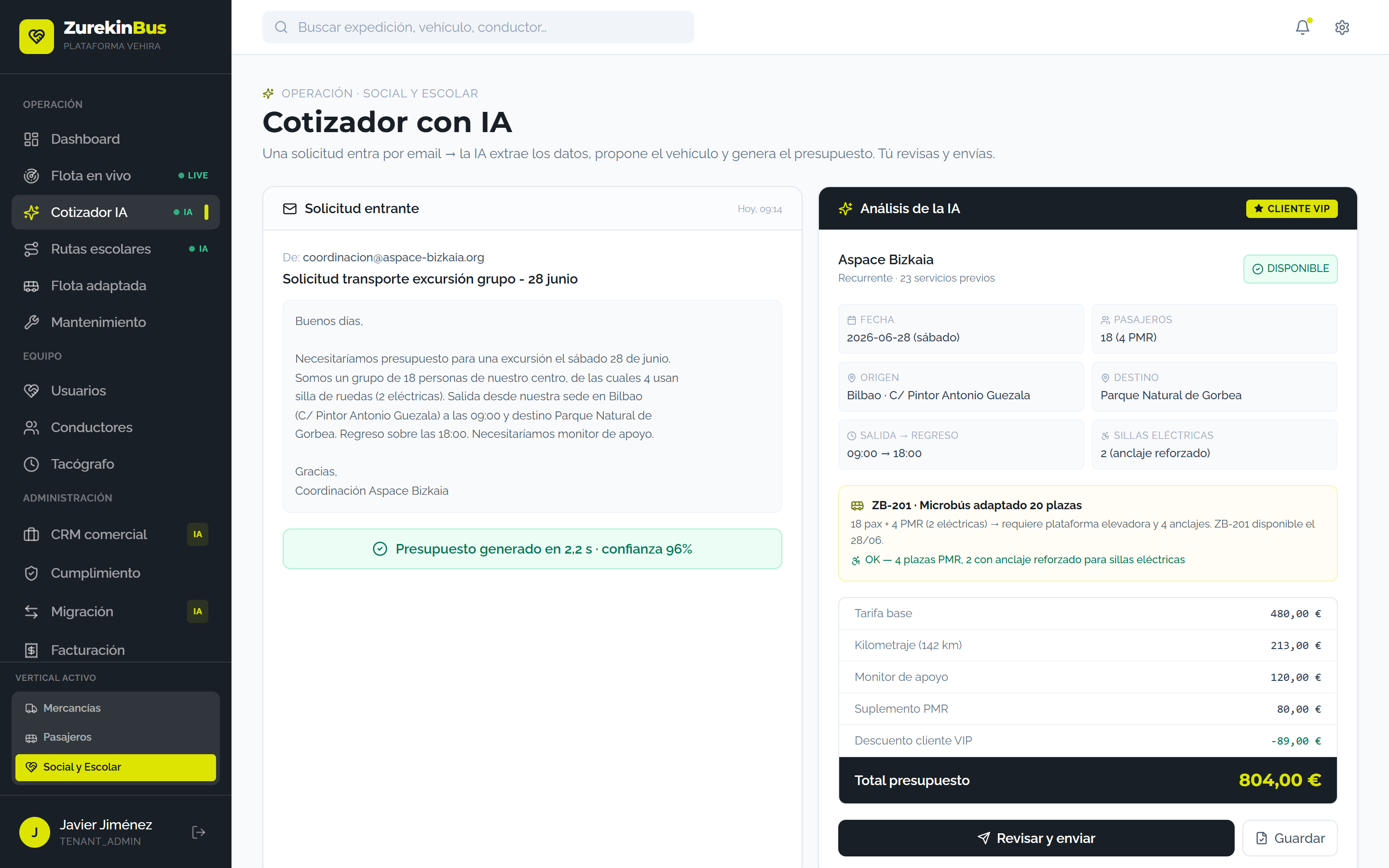The width and height of the screenshot is (1389, 868).
Task: Switch vertical to Pasajeros
Action: (115, 737)
